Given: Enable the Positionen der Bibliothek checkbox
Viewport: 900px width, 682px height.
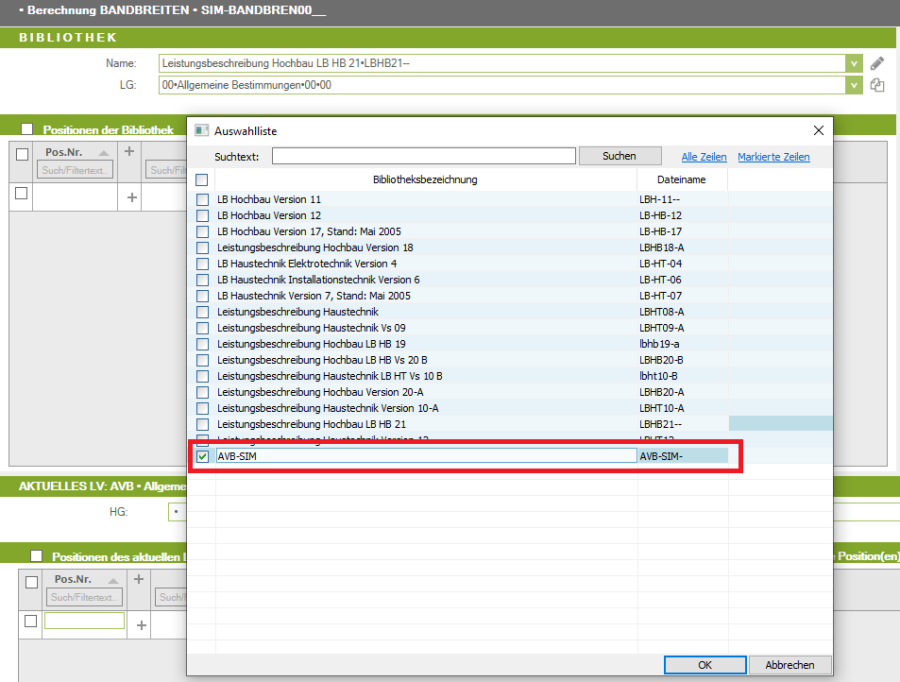Looking at the screenshot, I should [x=27, y=129].
